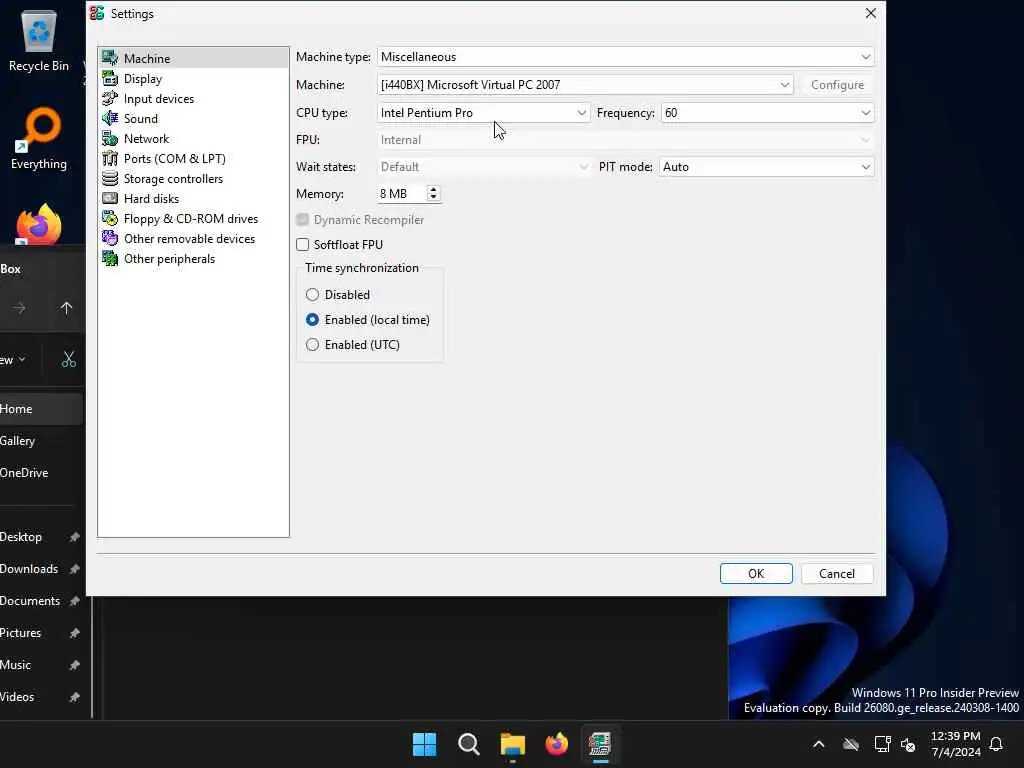Open the Machine model dropdown
1024x768 pixels.
(x=584, y=85)
